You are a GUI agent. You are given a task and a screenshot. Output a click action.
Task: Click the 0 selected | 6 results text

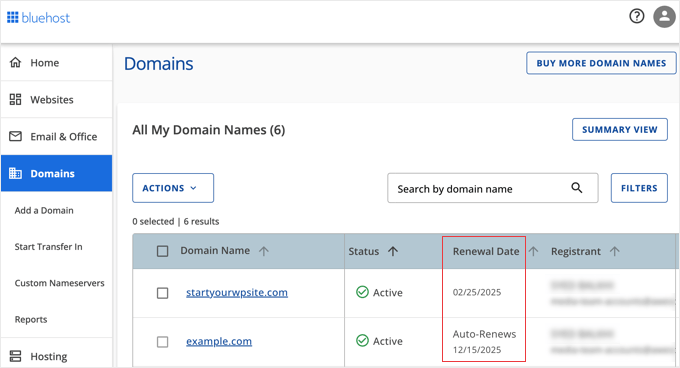[x=176, y=221]
